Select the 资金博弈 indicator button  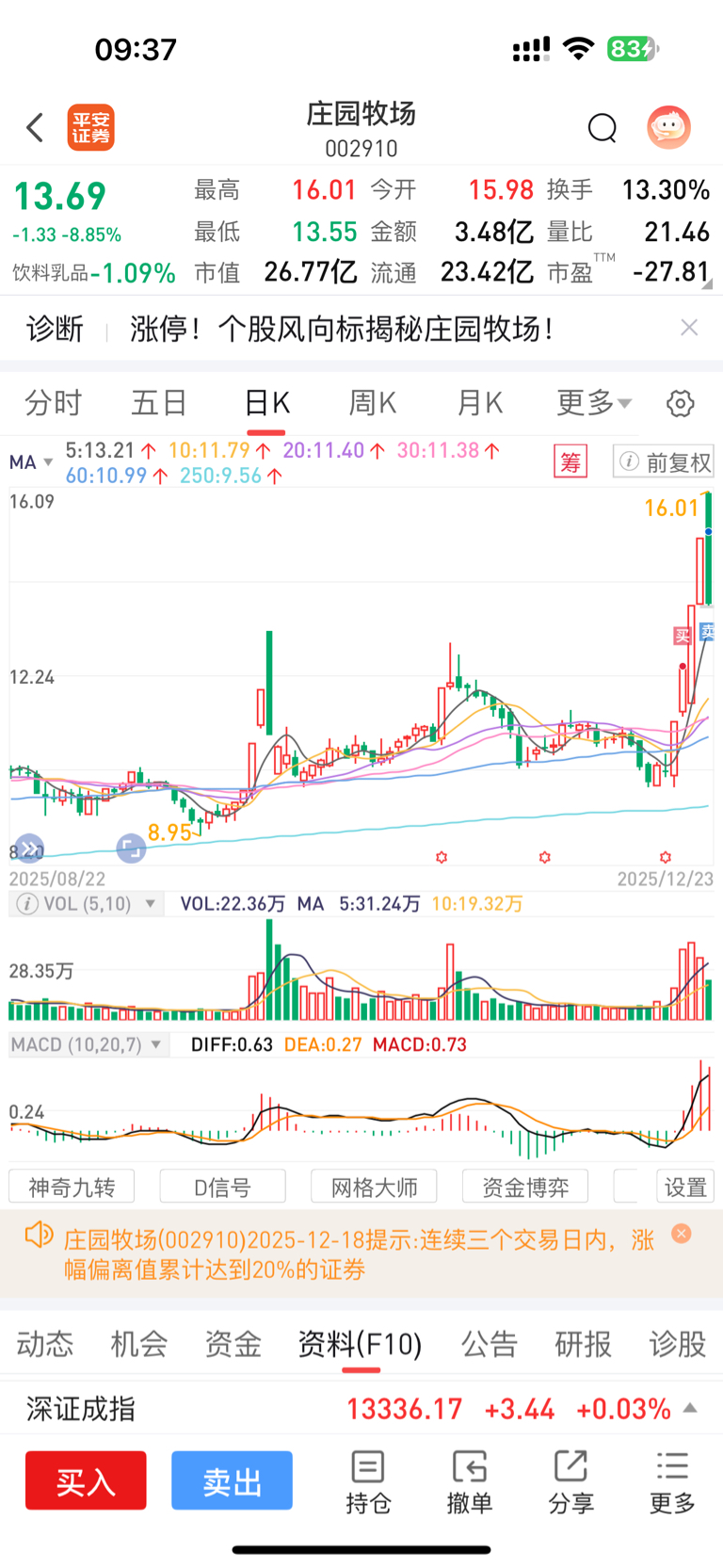525,1187
